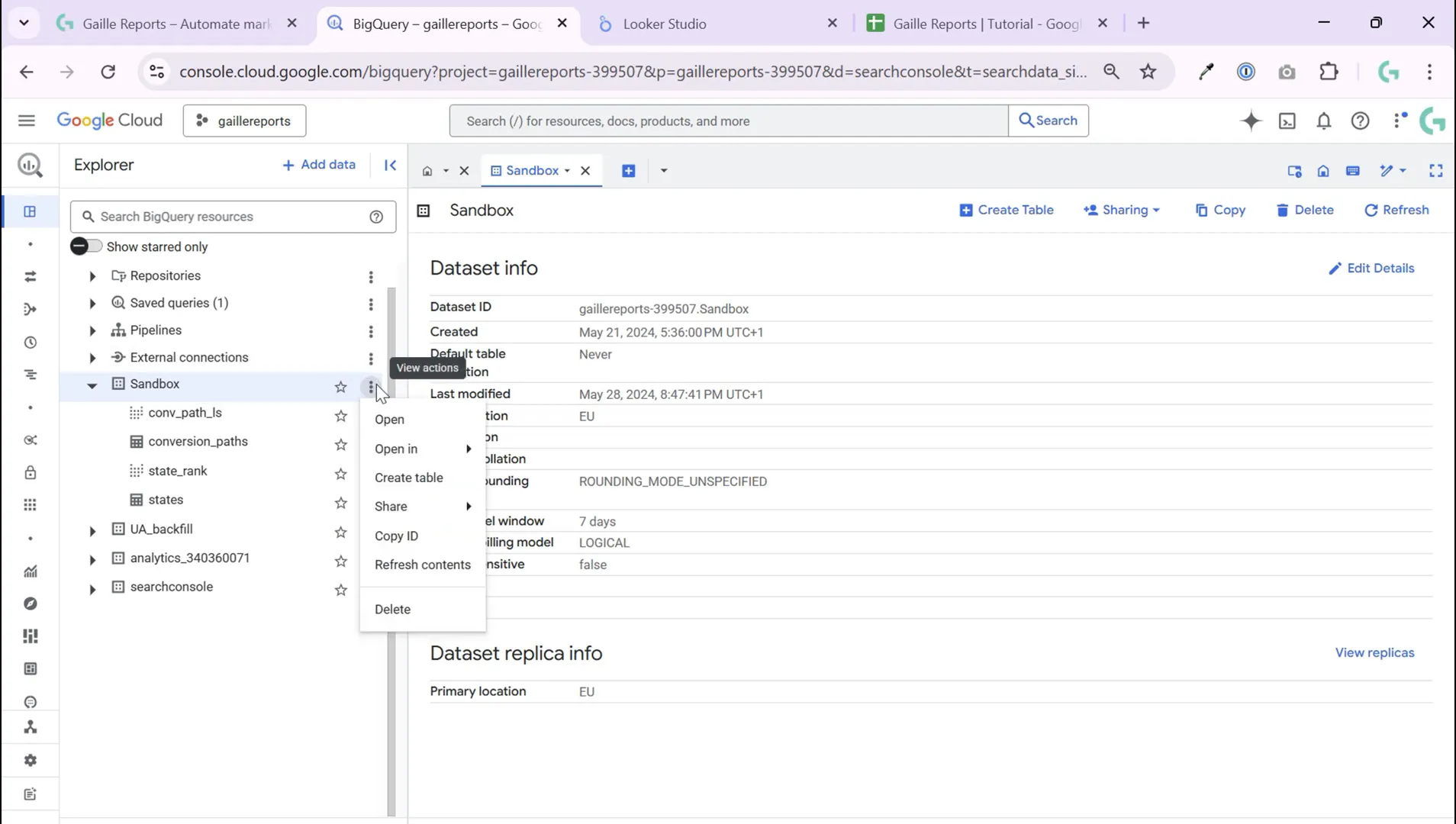View actions for Saved queries
Viewport: 1456px width, 824px height.
point(371,304)
